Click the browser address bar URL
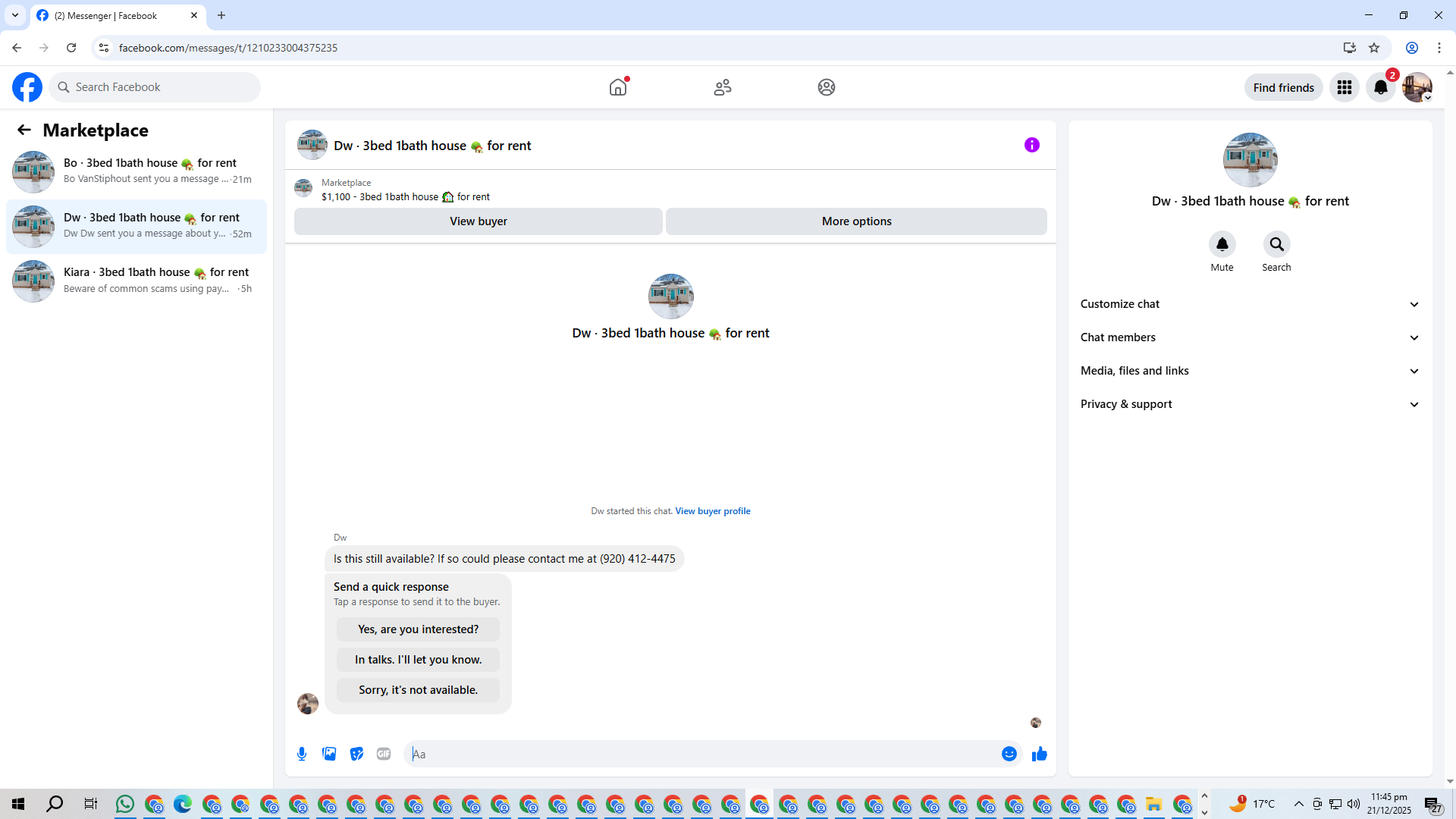The image size is (1456, 819). click(228, 48)
